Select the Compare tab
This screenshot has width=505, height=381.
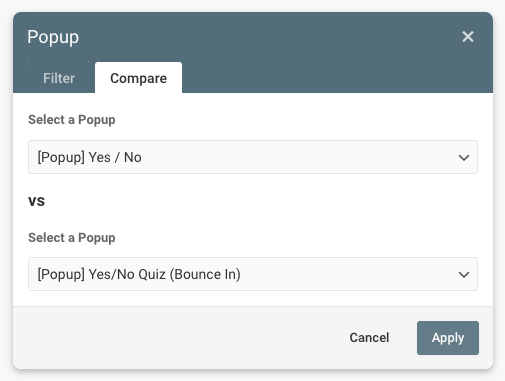click(x=138, y=78)
